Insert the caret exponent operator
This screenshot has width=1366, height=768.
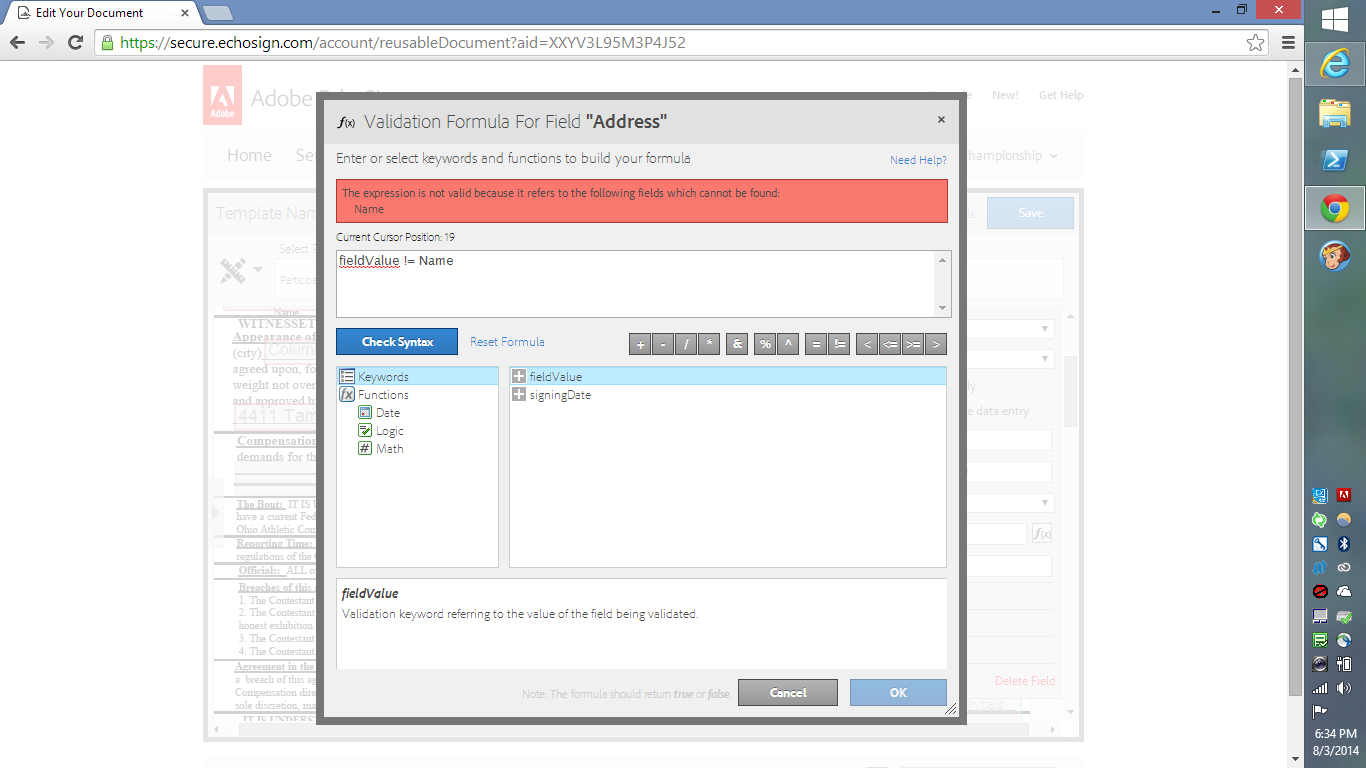coord(788,344)
